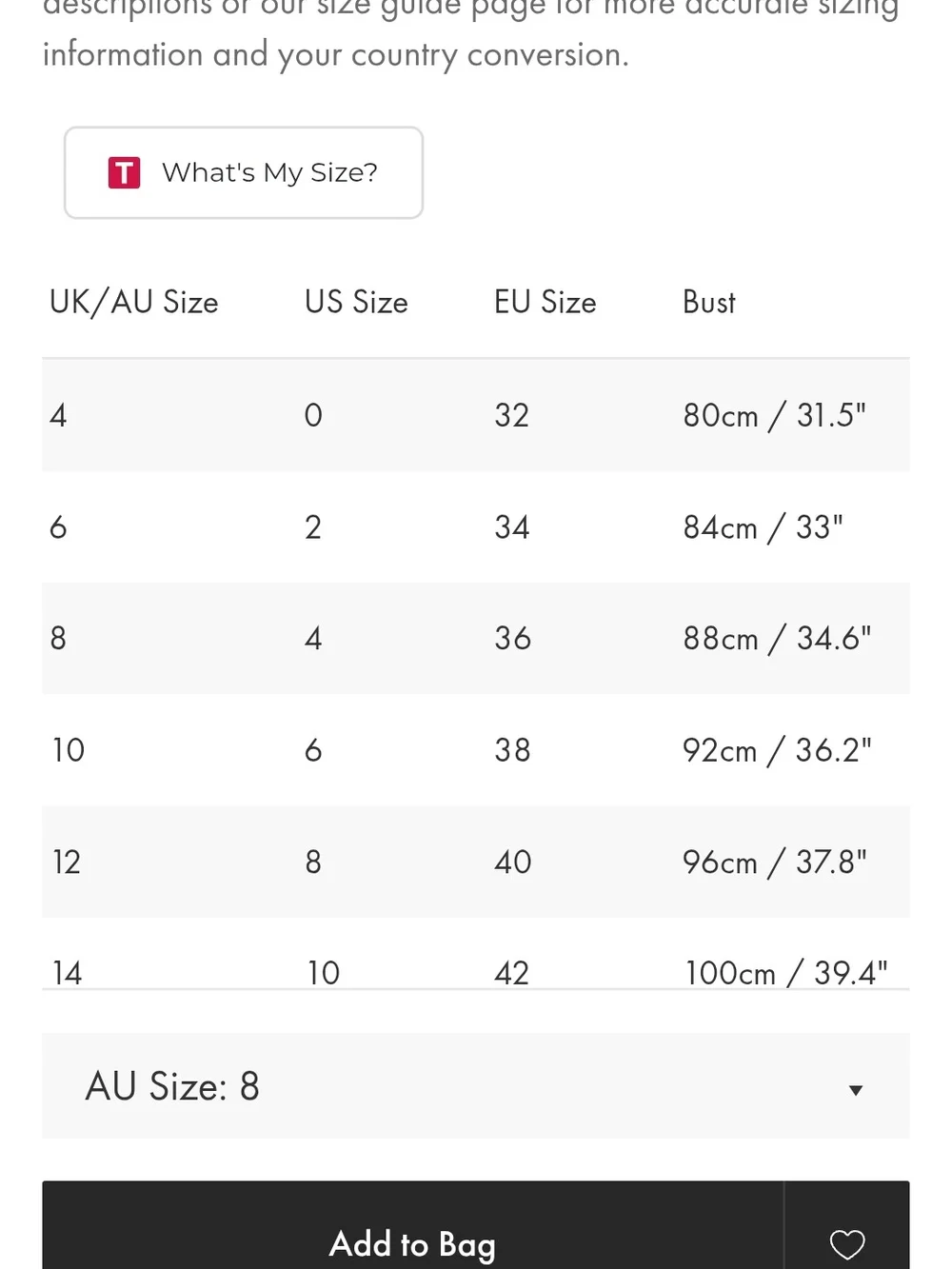
Task: Select the UK size 14 row
Action: pyautogui.click(x=476, y=955)
